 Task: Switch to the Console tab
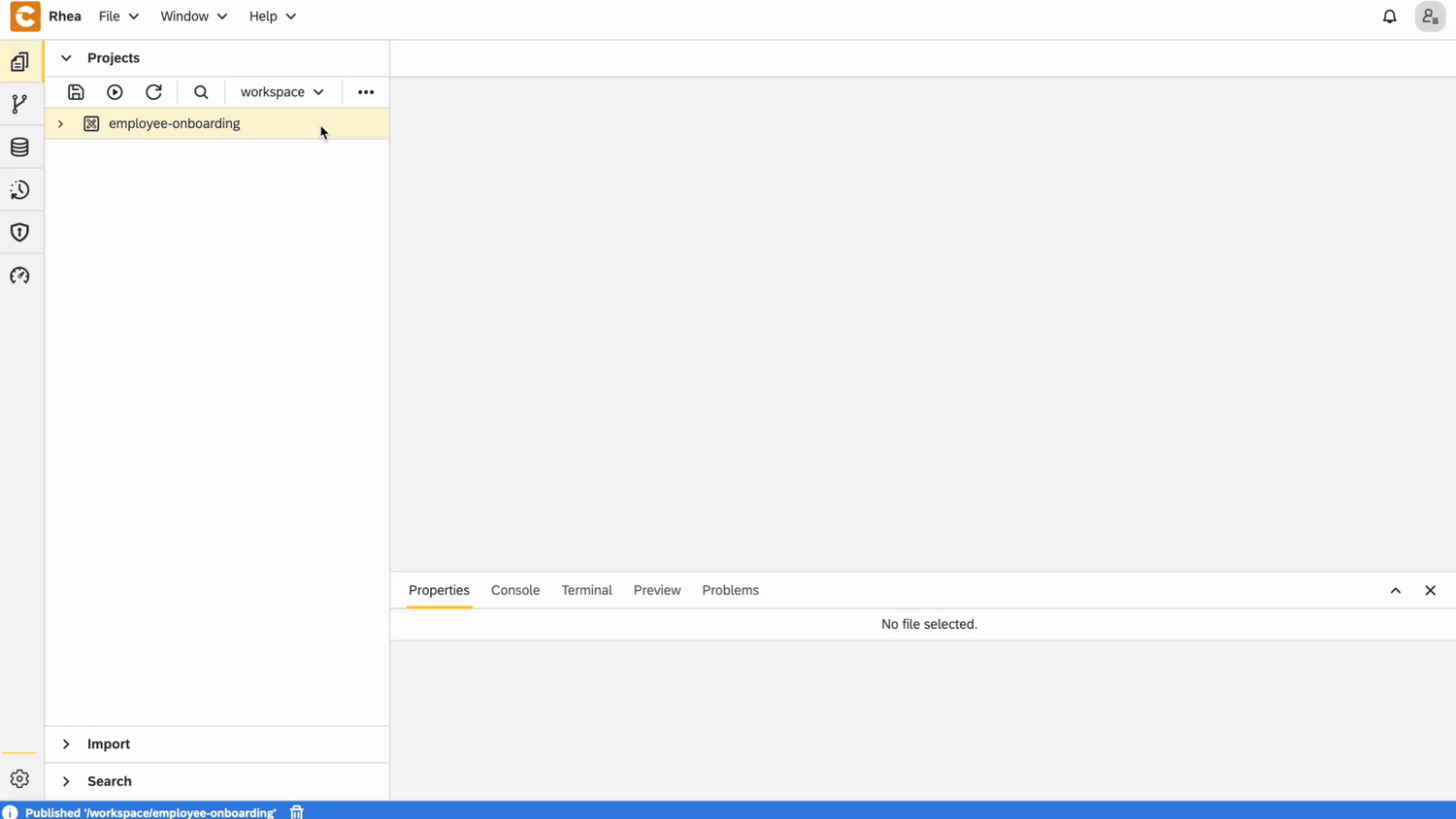coord(514,590)
